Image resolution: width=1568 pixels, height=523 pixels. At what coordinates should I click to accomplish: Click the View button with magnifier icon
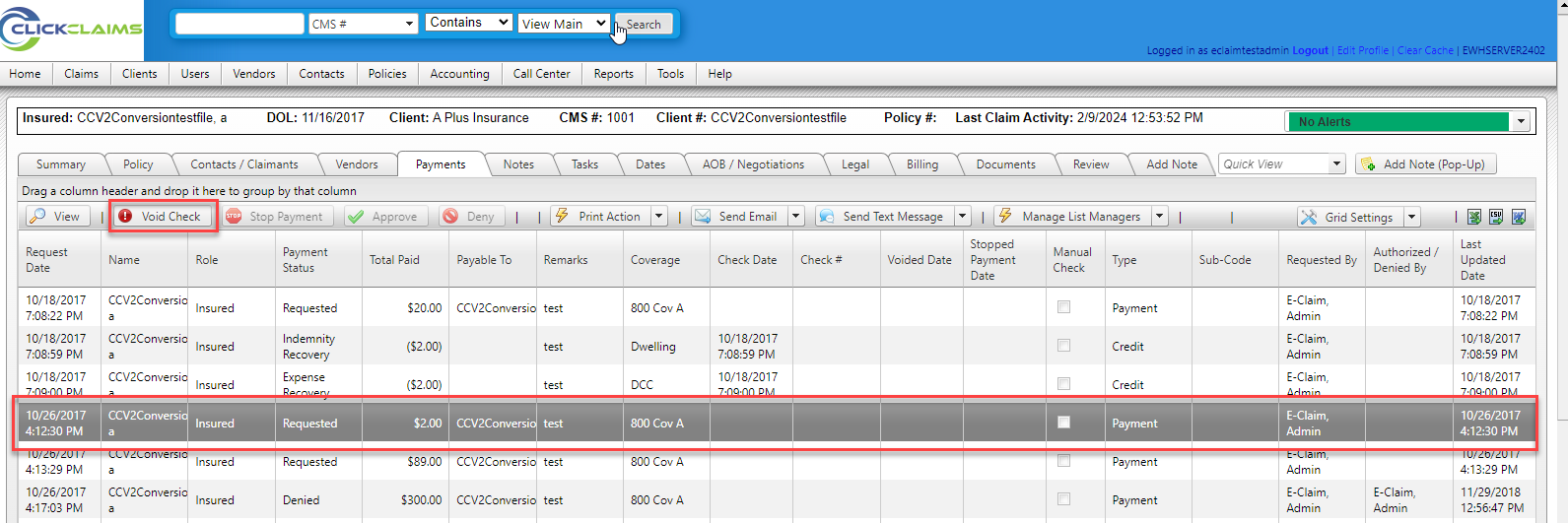[x=57, y=217]
